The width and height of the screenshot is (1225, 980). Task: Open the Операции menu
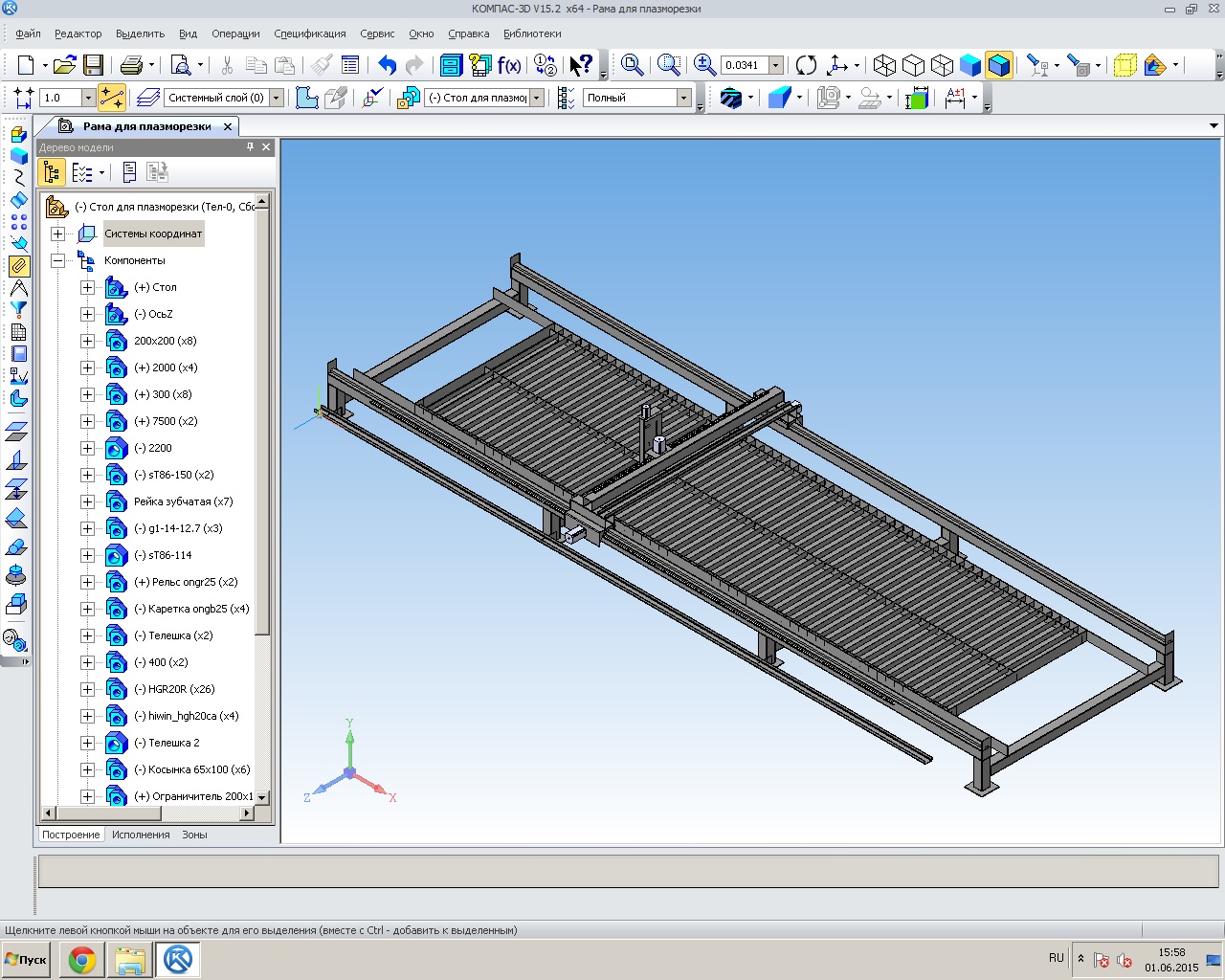pyautogui.click(x=235, y=33)
